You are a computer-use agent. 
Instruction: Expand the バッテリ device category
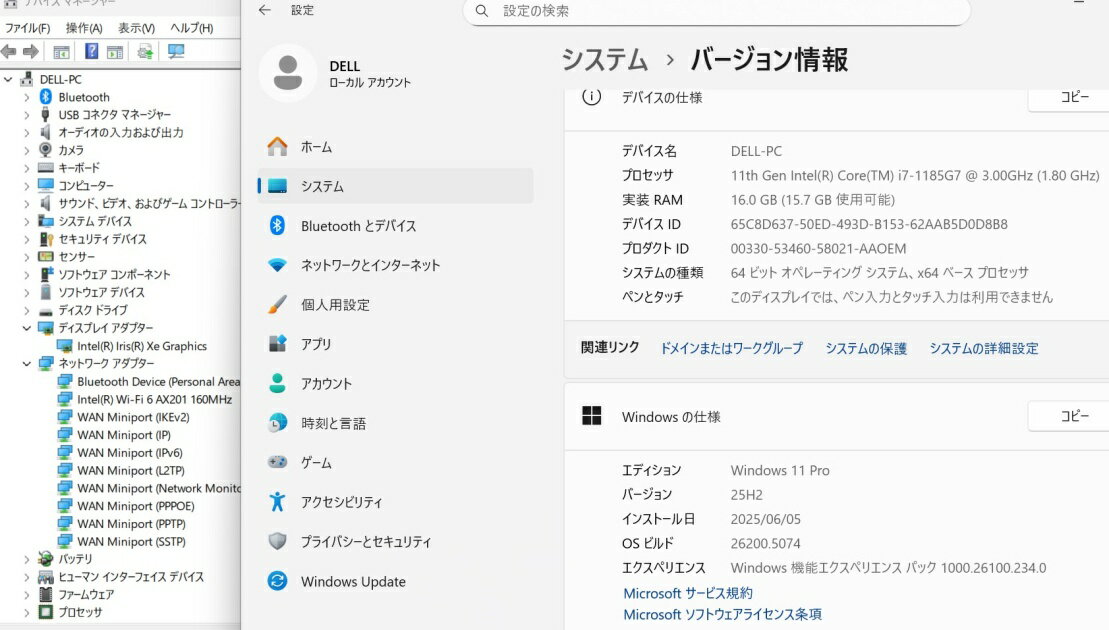[x=27, y=559]
